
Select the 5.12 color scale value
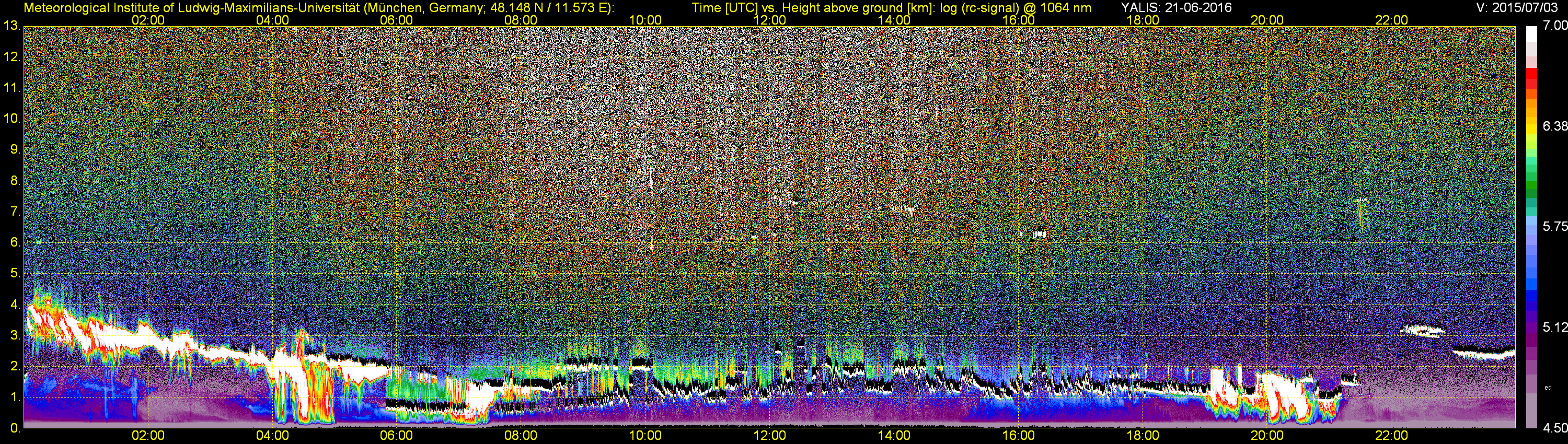[x=1555, y=328]
